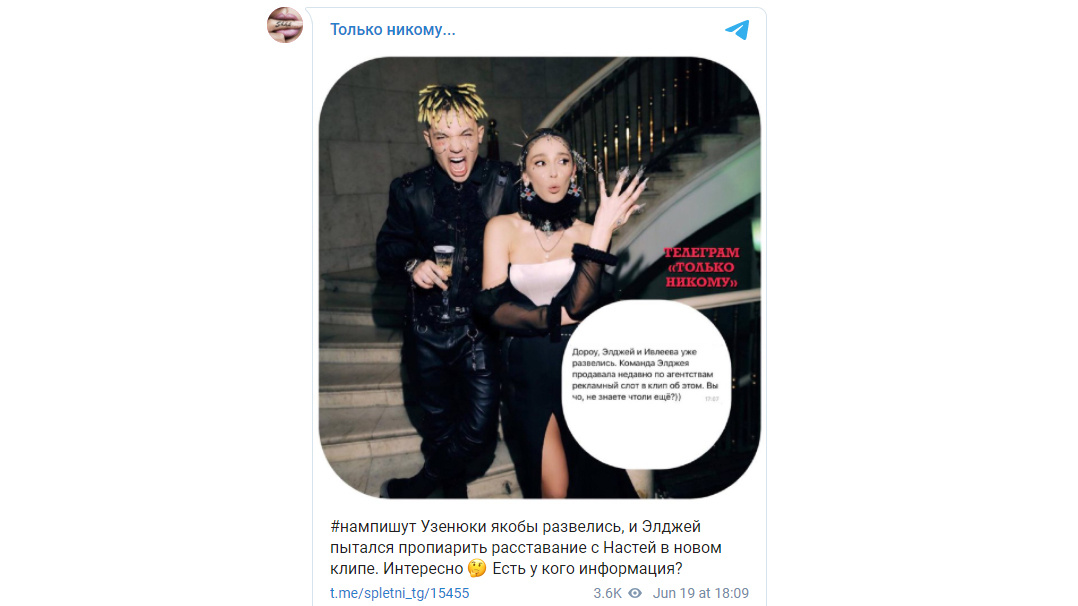Click the text "Есть у кого информация?"
Screen dimensions: 1078x606
pos(587,569)
